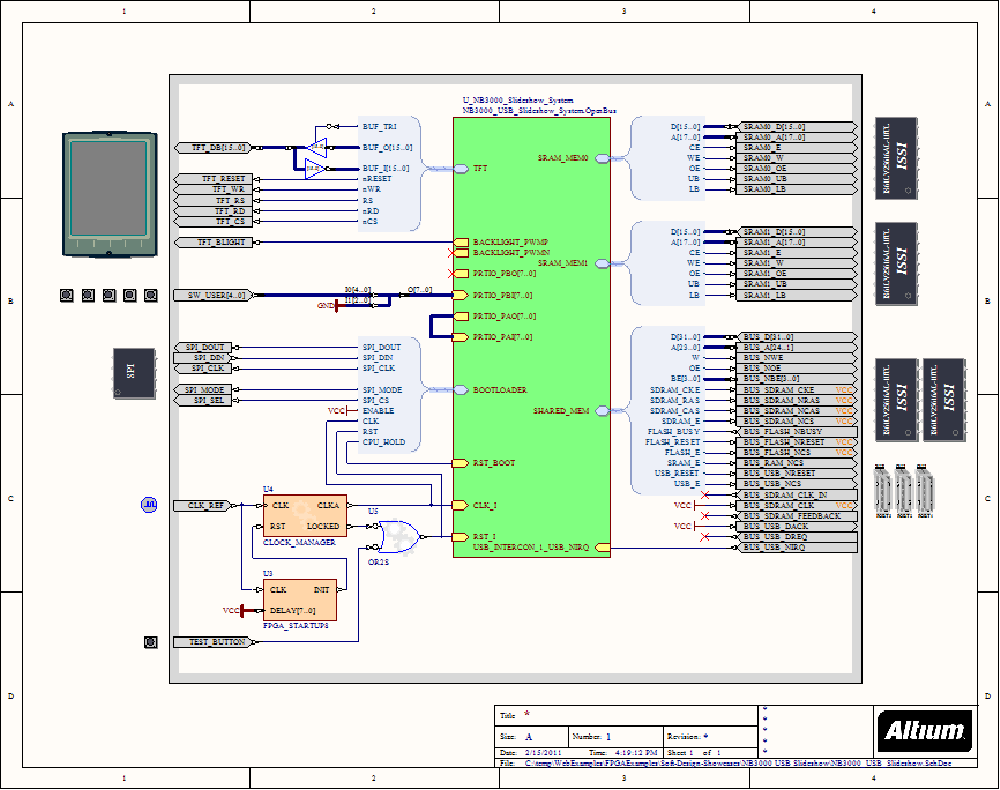
Task: Select the BUS_USB_DACK port
Action: pyautogui.click(x=797, y=526)
